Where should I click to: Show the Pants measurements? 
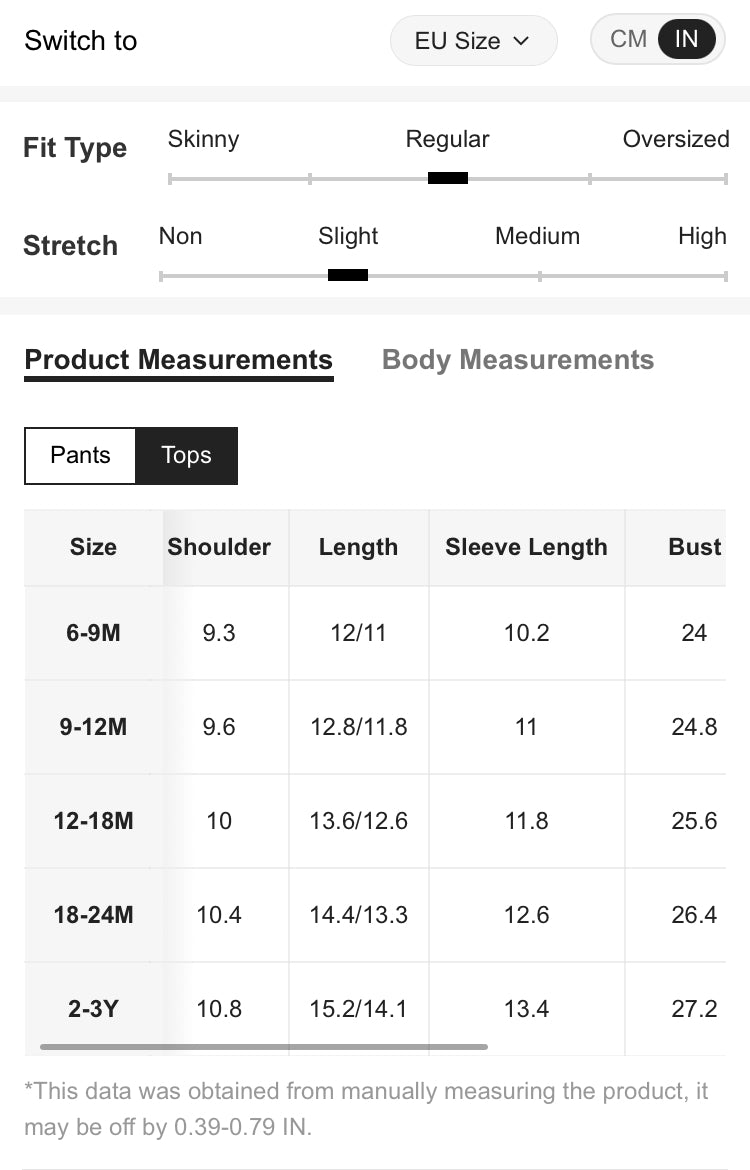click(80, 455)
